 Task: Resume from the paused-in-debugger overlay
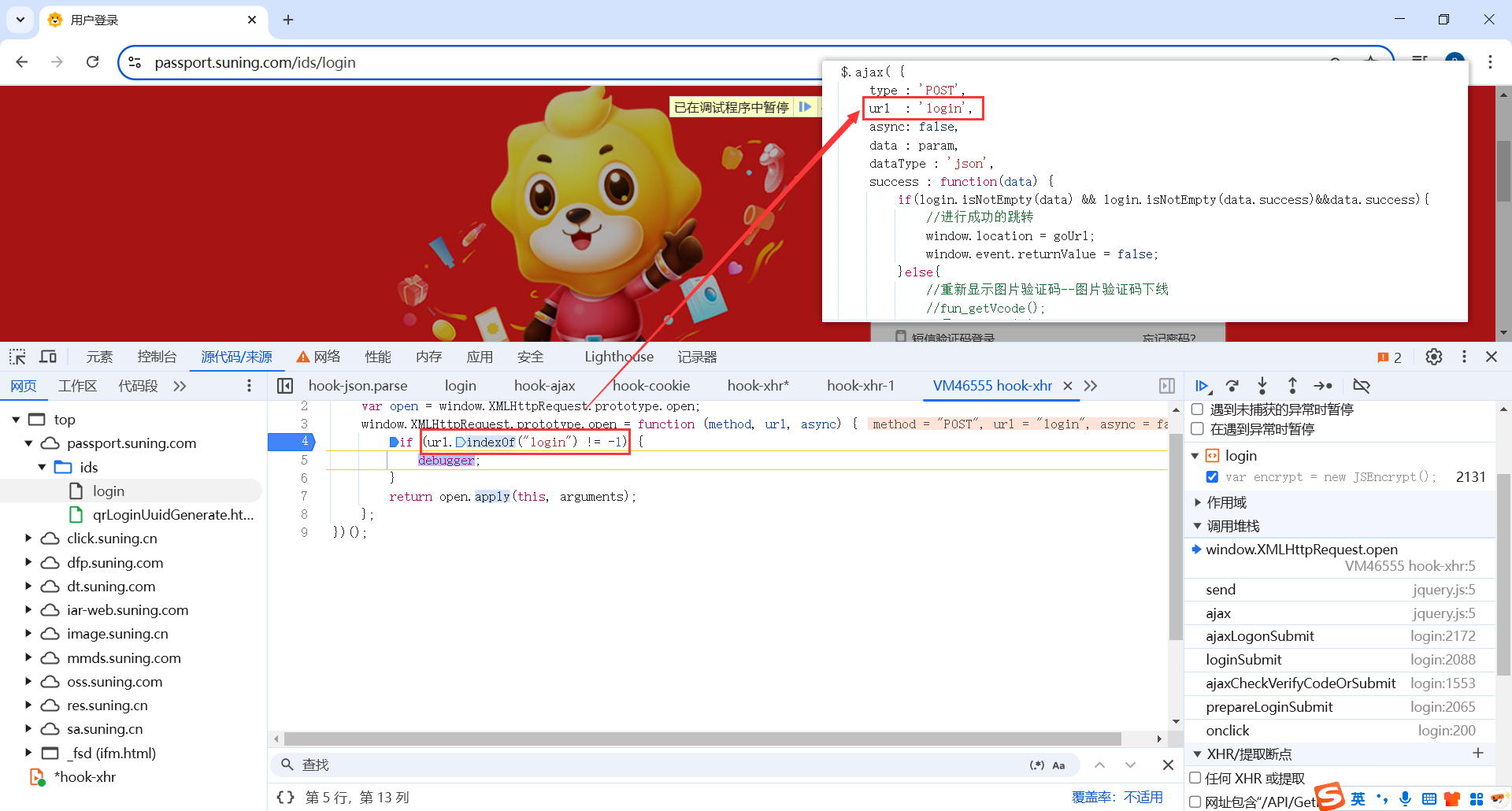[x=805, y=107]
